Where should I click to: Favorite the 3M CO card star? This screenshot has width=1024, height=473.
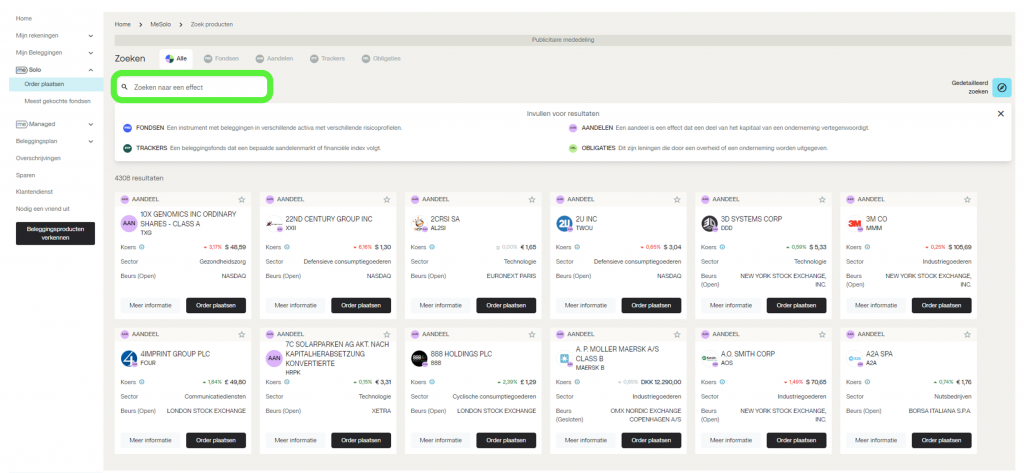tap(967, 199)
